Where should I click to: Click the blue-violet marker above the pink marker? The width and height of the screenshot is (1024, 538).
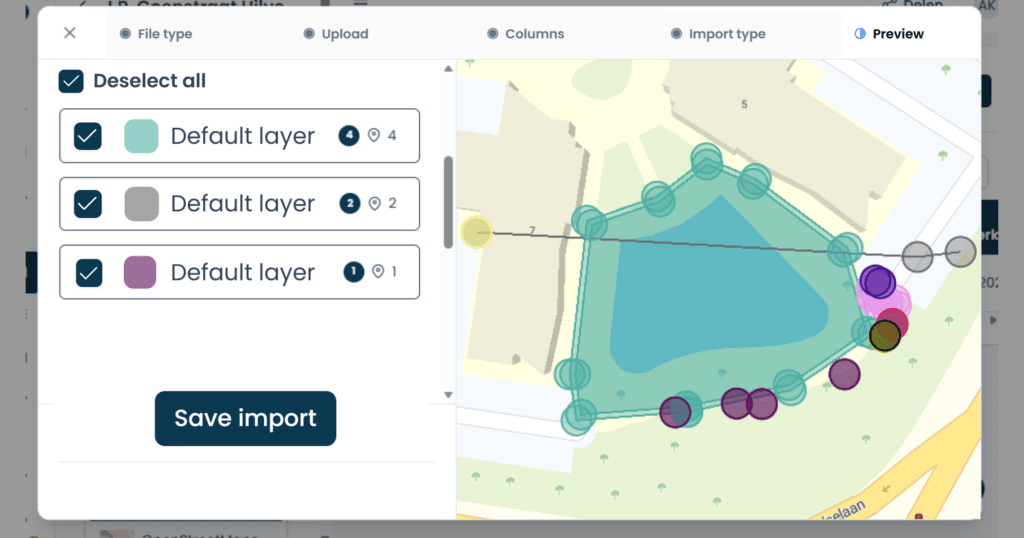[877, 281]
